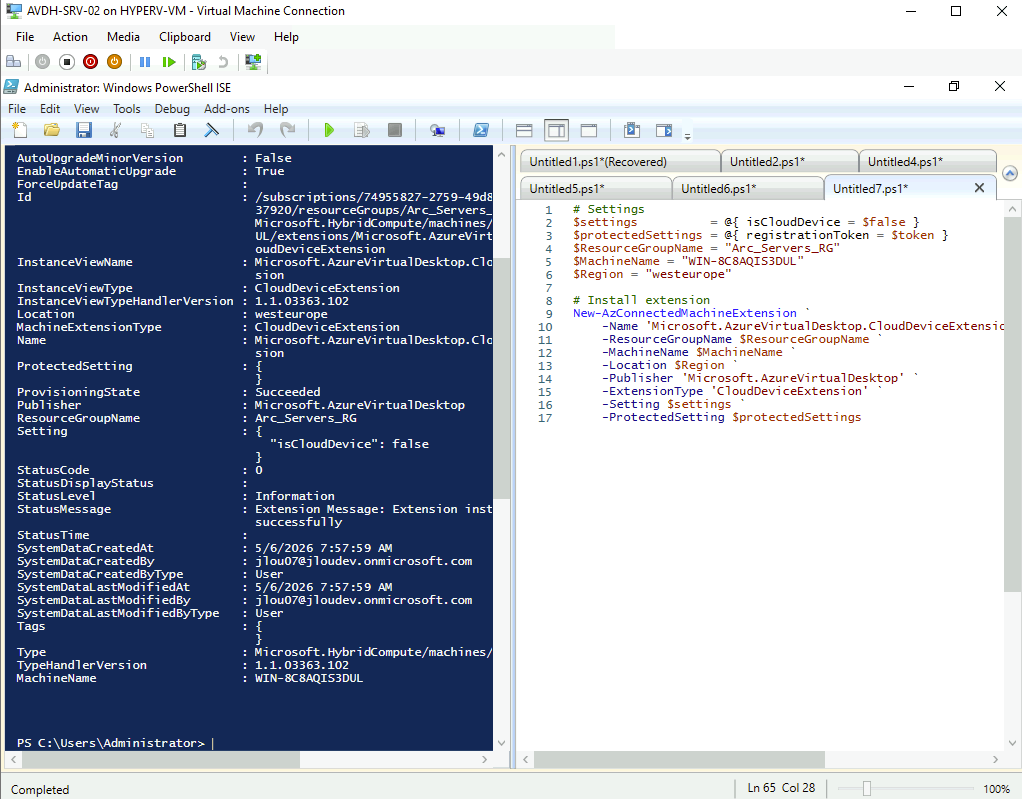Click the Stop Operation square icon in ISE

click(394, 130)
